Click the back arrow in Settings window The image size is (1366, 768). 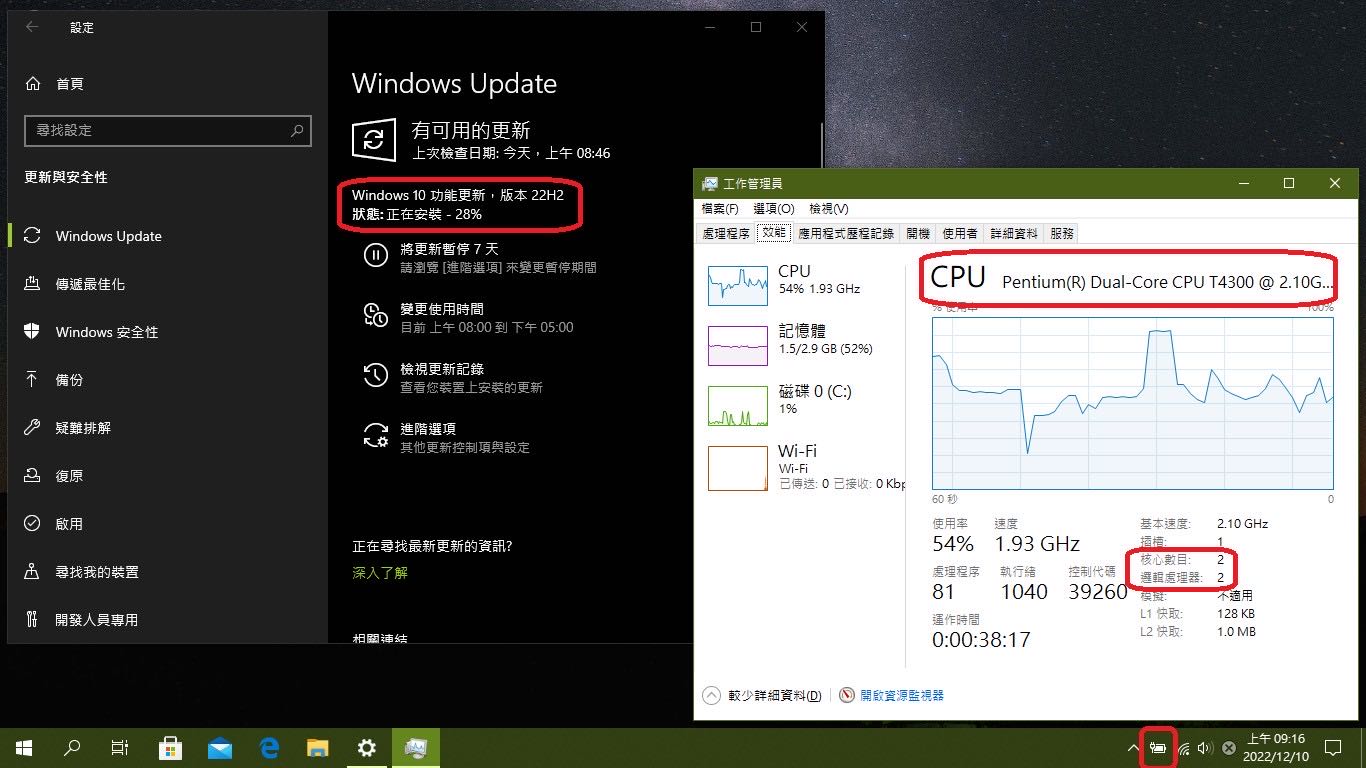click(32, 27)
